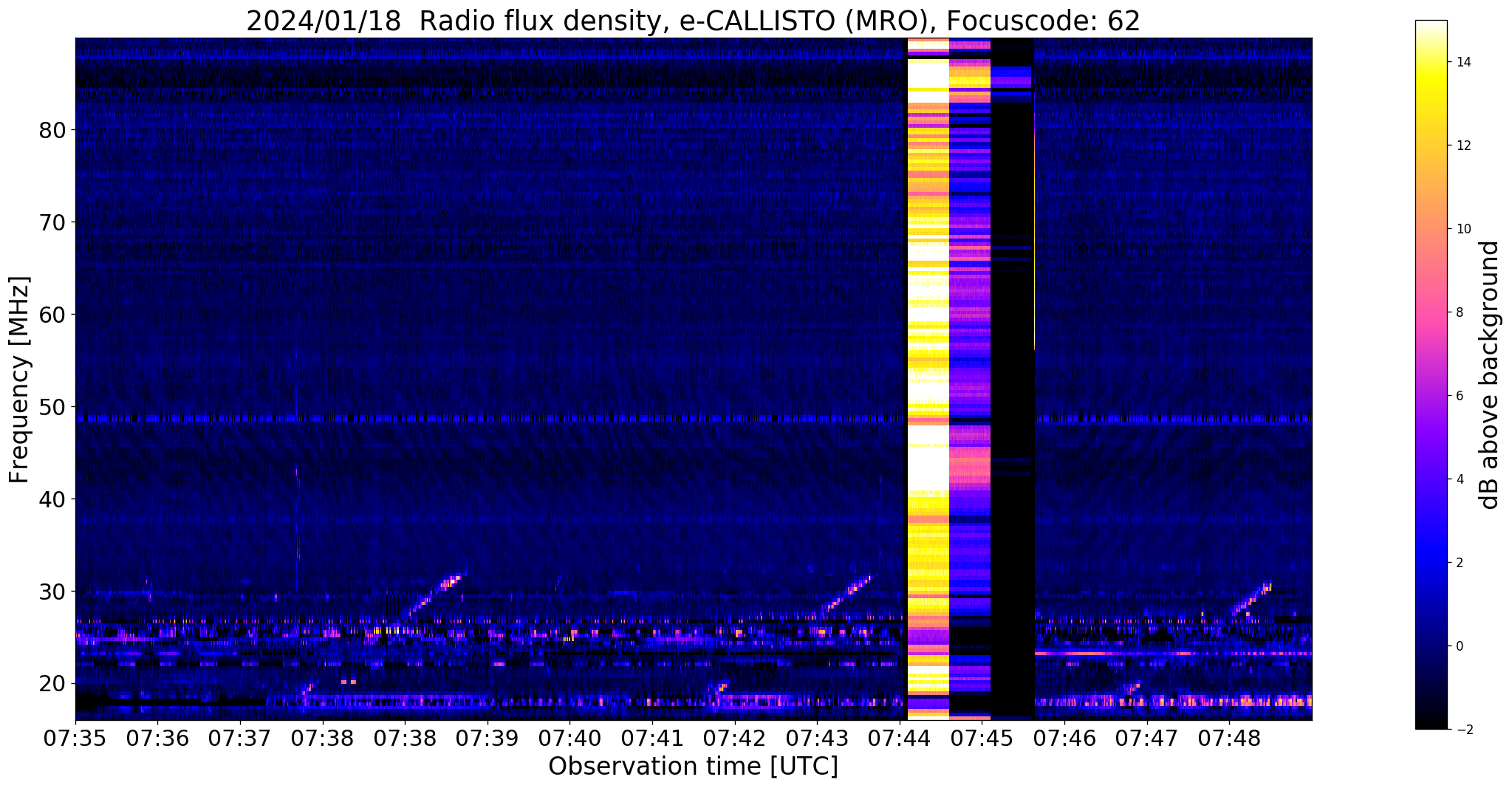The height and width of the screenshot is (788, 1512).
Task: Click the drifting burst streak before 07:39
Action: [434, 593]
